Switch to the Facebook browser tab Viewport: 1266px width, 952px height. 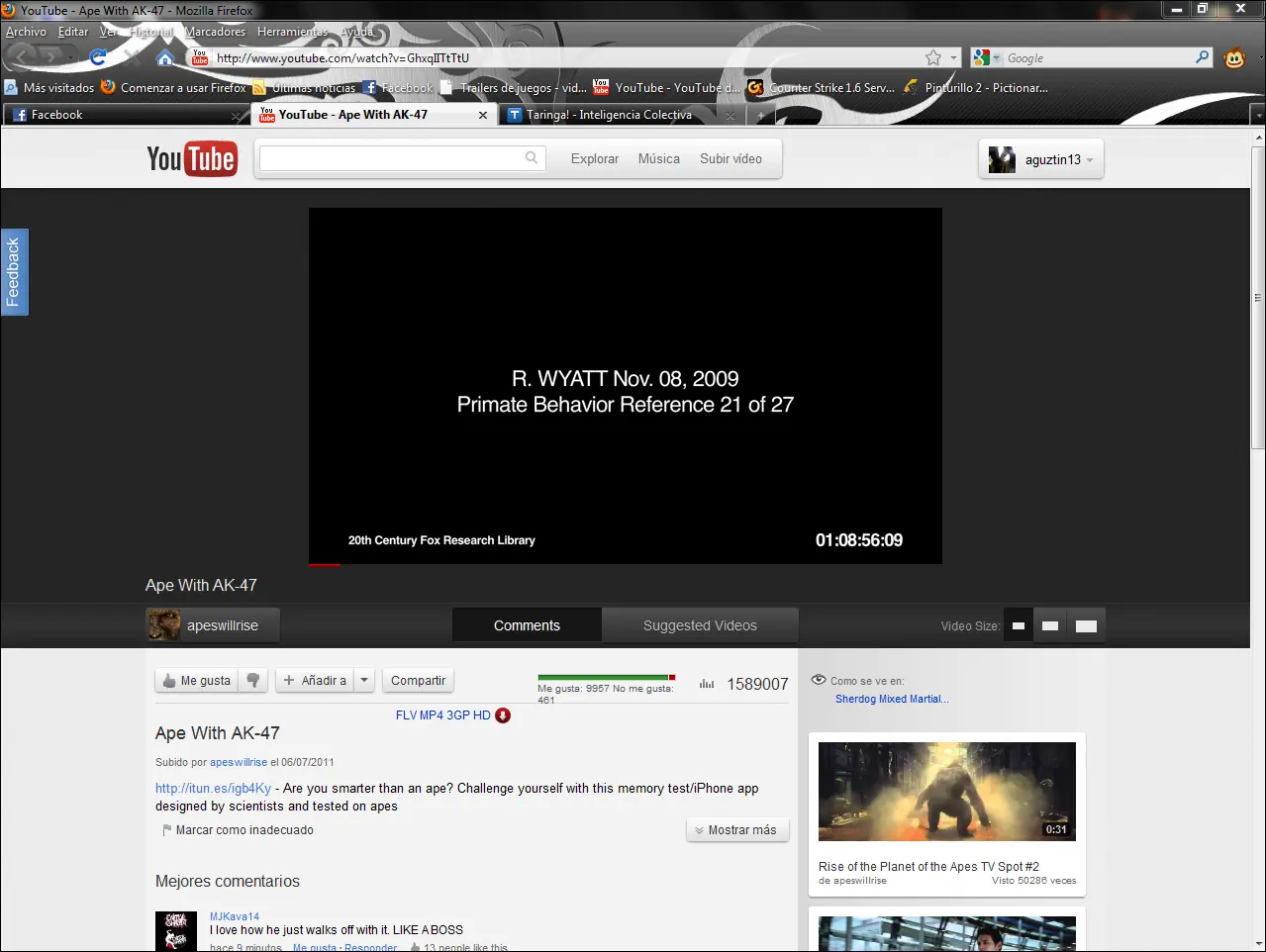click(x=126, y=115)
